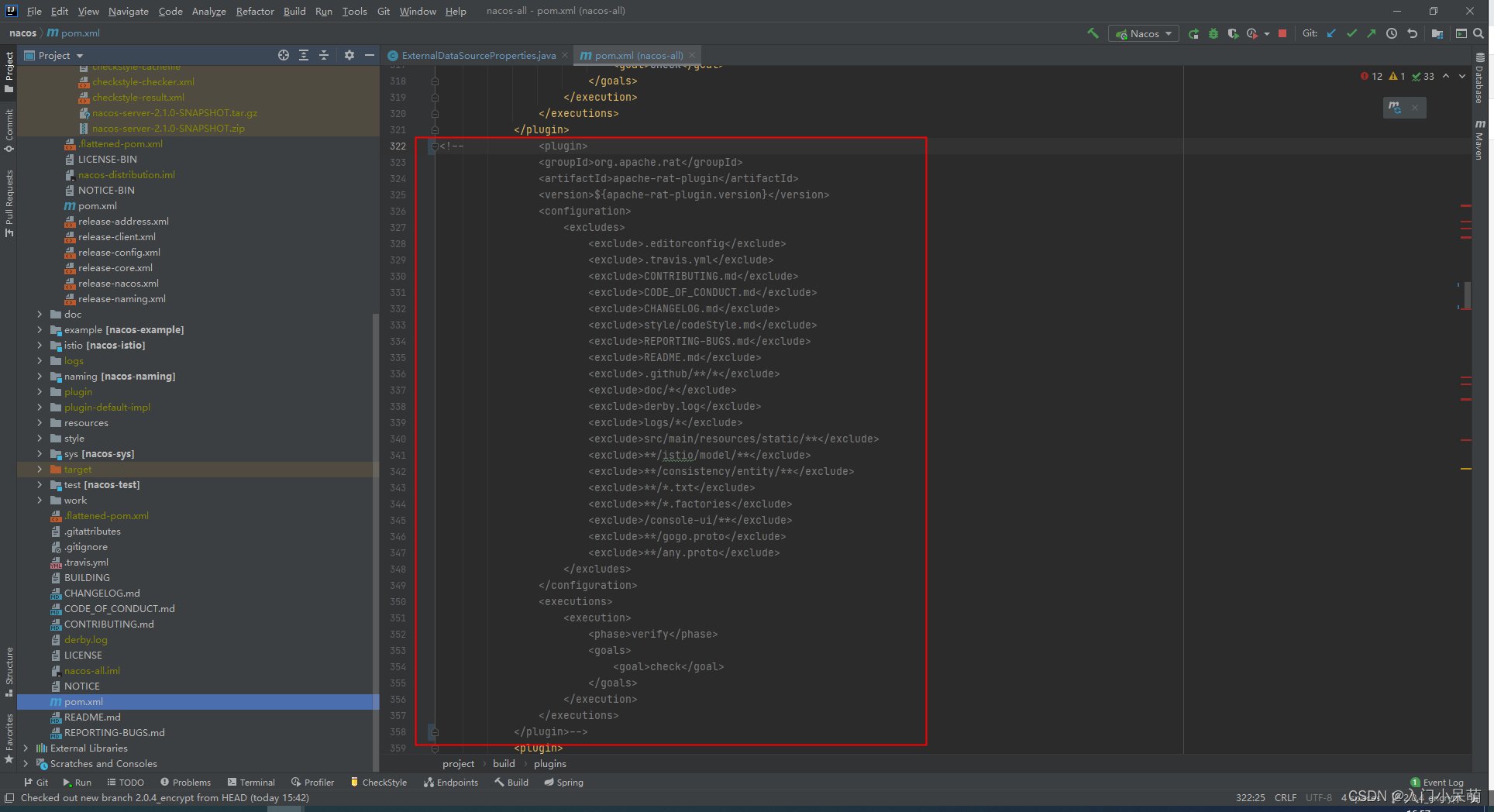
Task: Show Git history clock icon
Action: (x=1392, y=33)
